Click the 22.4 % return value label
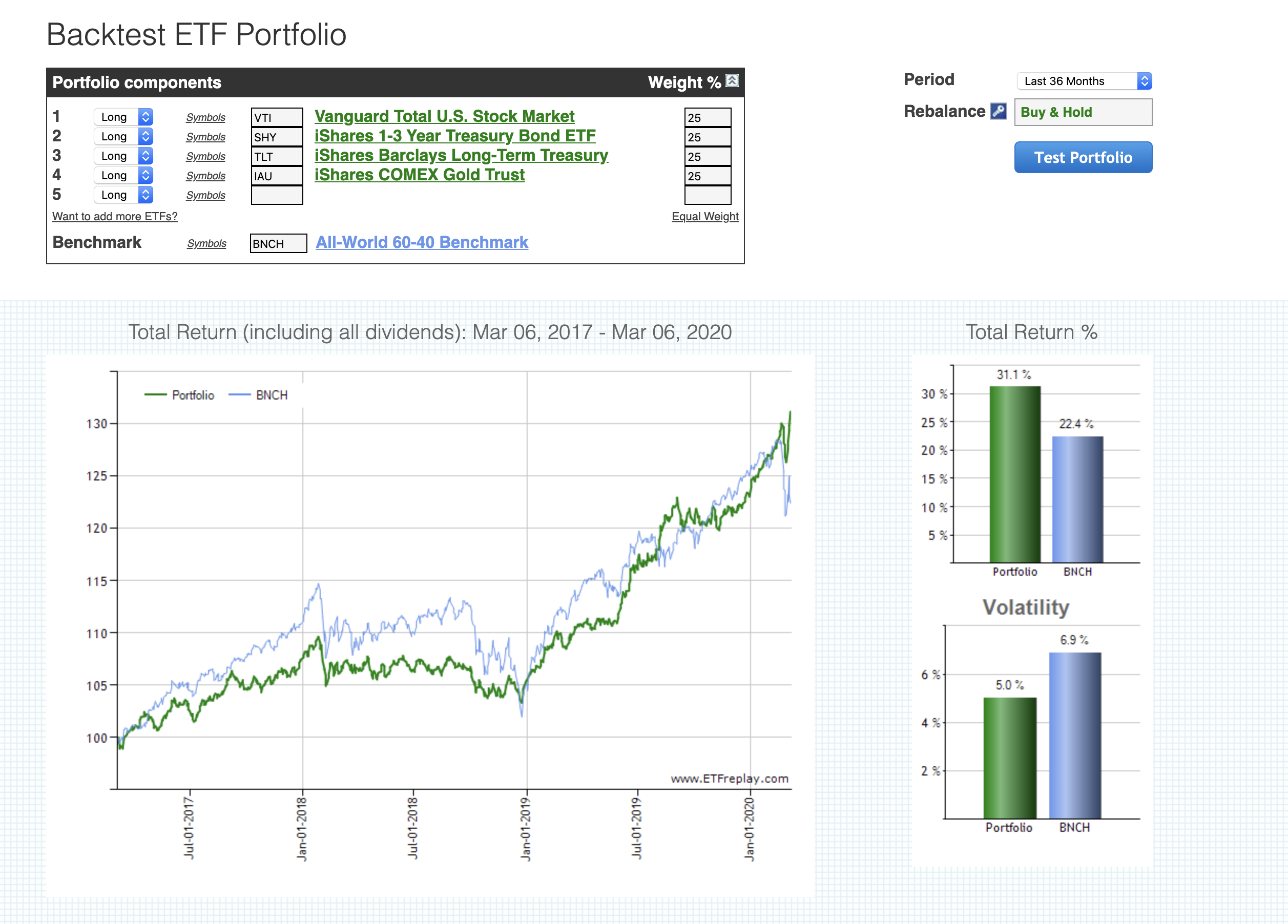This screenshot has width=1288, height=924. pyautogui.click(x=1076, y=424)
